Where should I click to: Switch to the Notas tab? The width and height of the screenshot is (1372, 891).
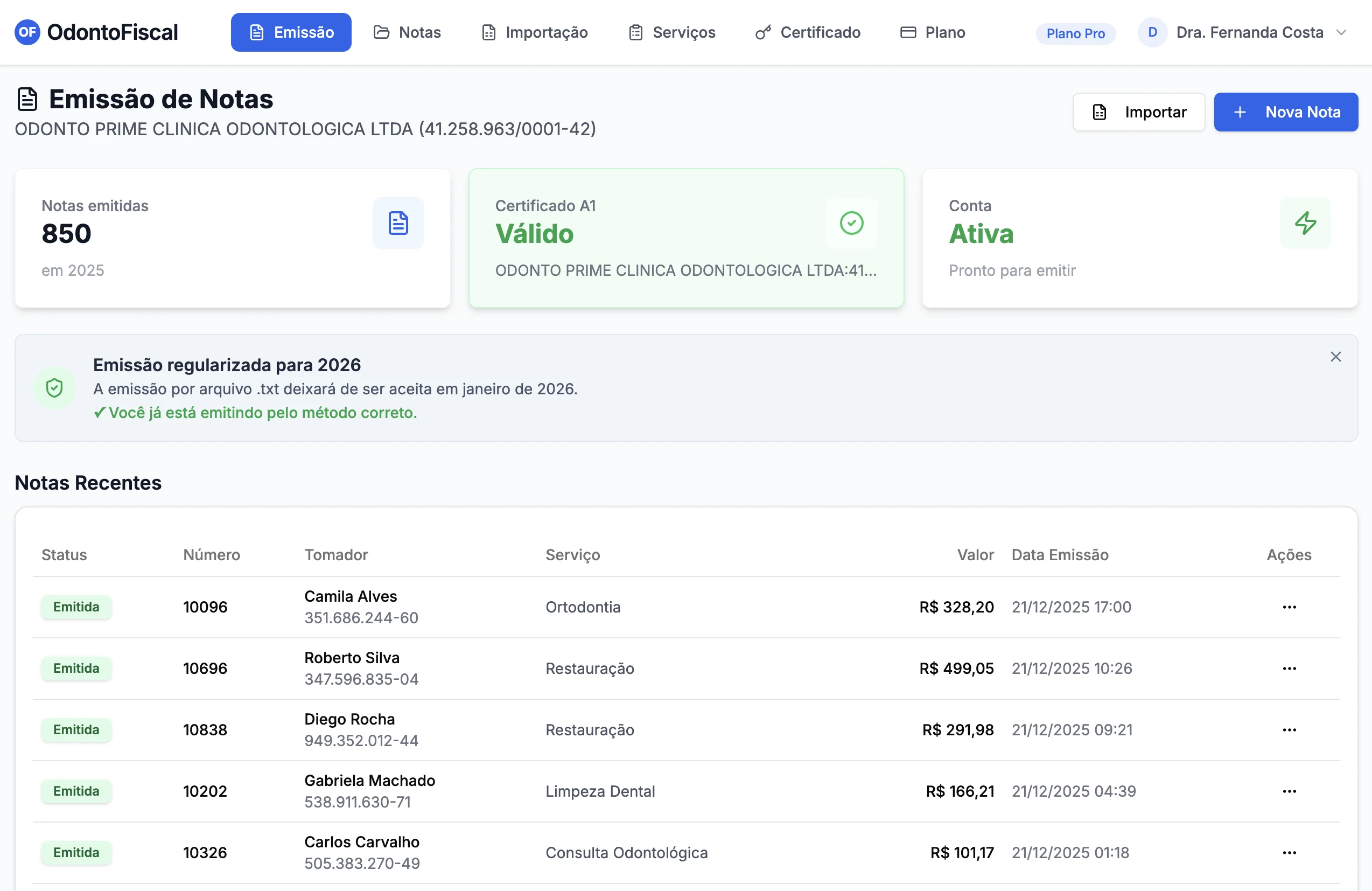point(407,32)
